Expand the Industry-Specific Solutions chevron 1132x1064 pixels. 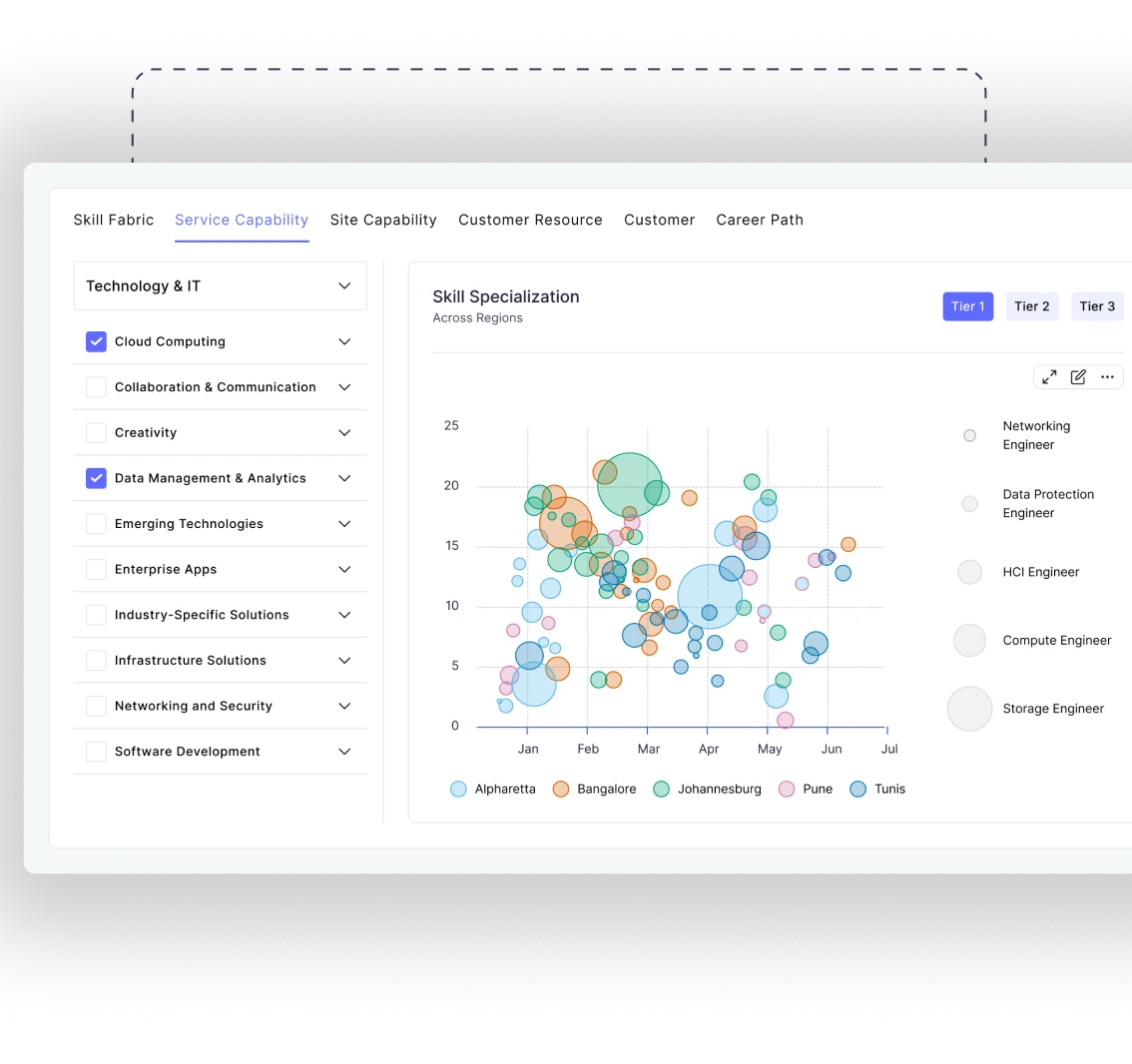pos(344,614)
